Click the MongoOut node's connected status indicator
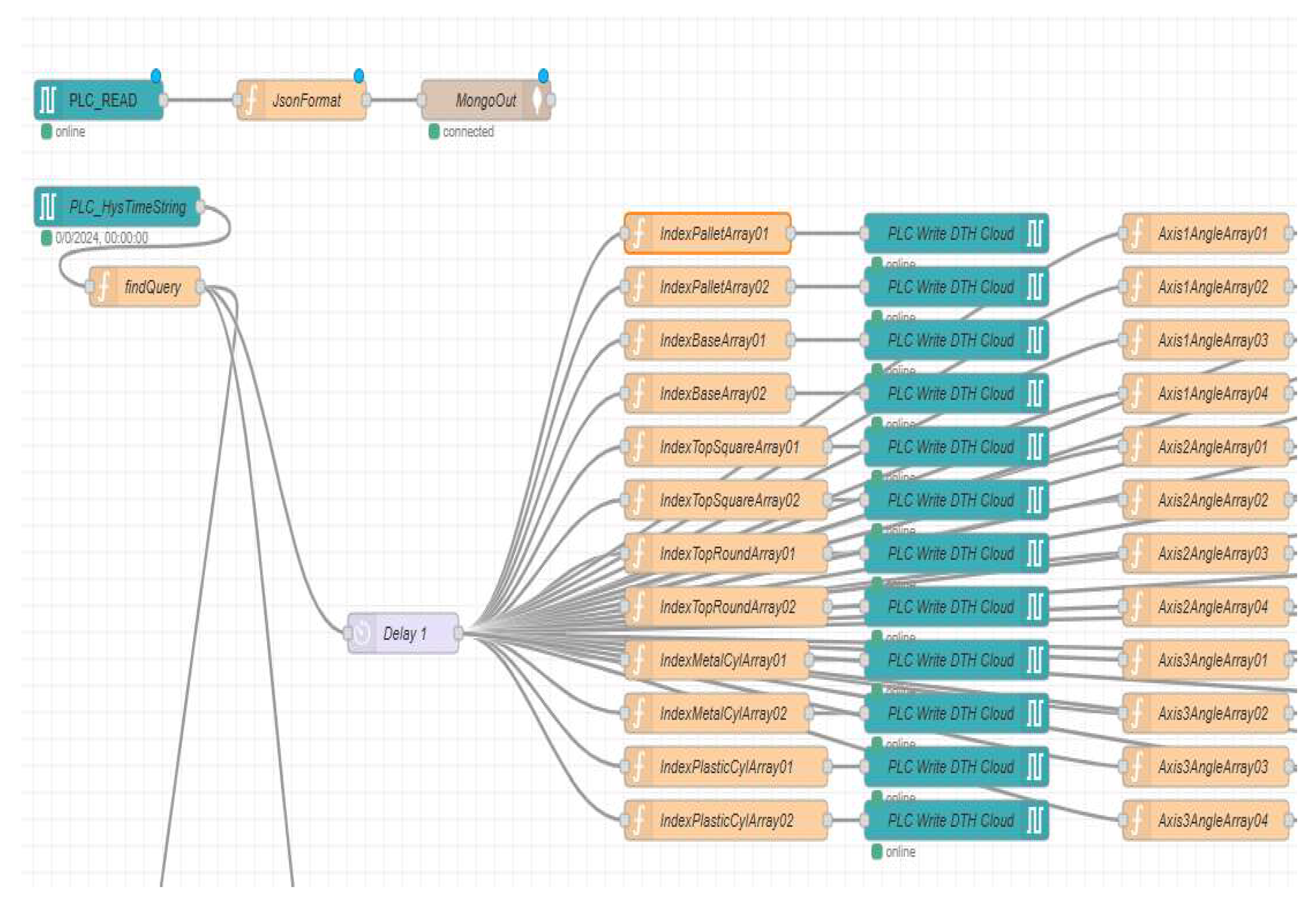 [x=434, y=131]
